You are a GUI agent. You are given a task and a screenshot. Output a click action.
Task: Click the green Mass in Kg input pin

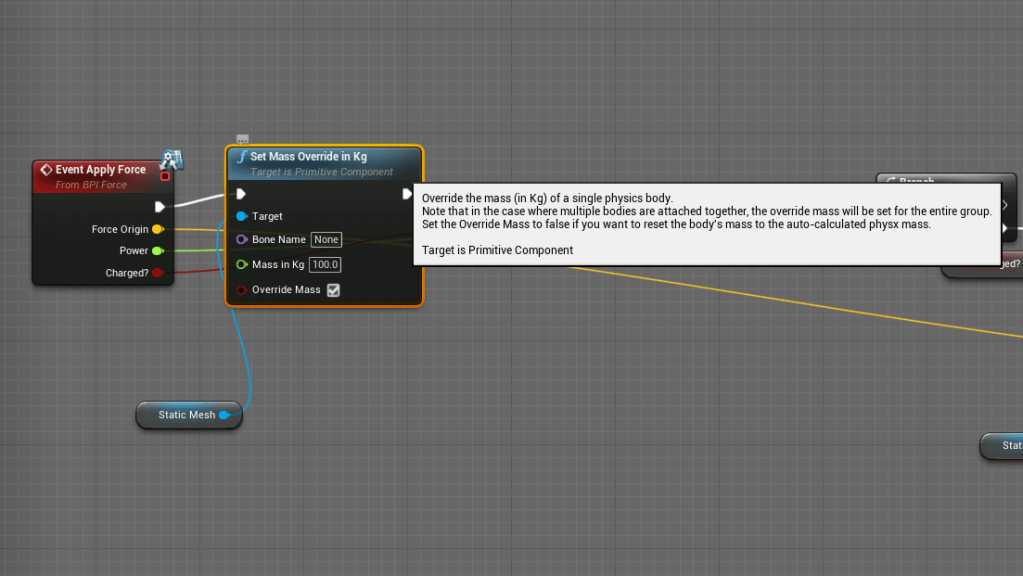242,265
